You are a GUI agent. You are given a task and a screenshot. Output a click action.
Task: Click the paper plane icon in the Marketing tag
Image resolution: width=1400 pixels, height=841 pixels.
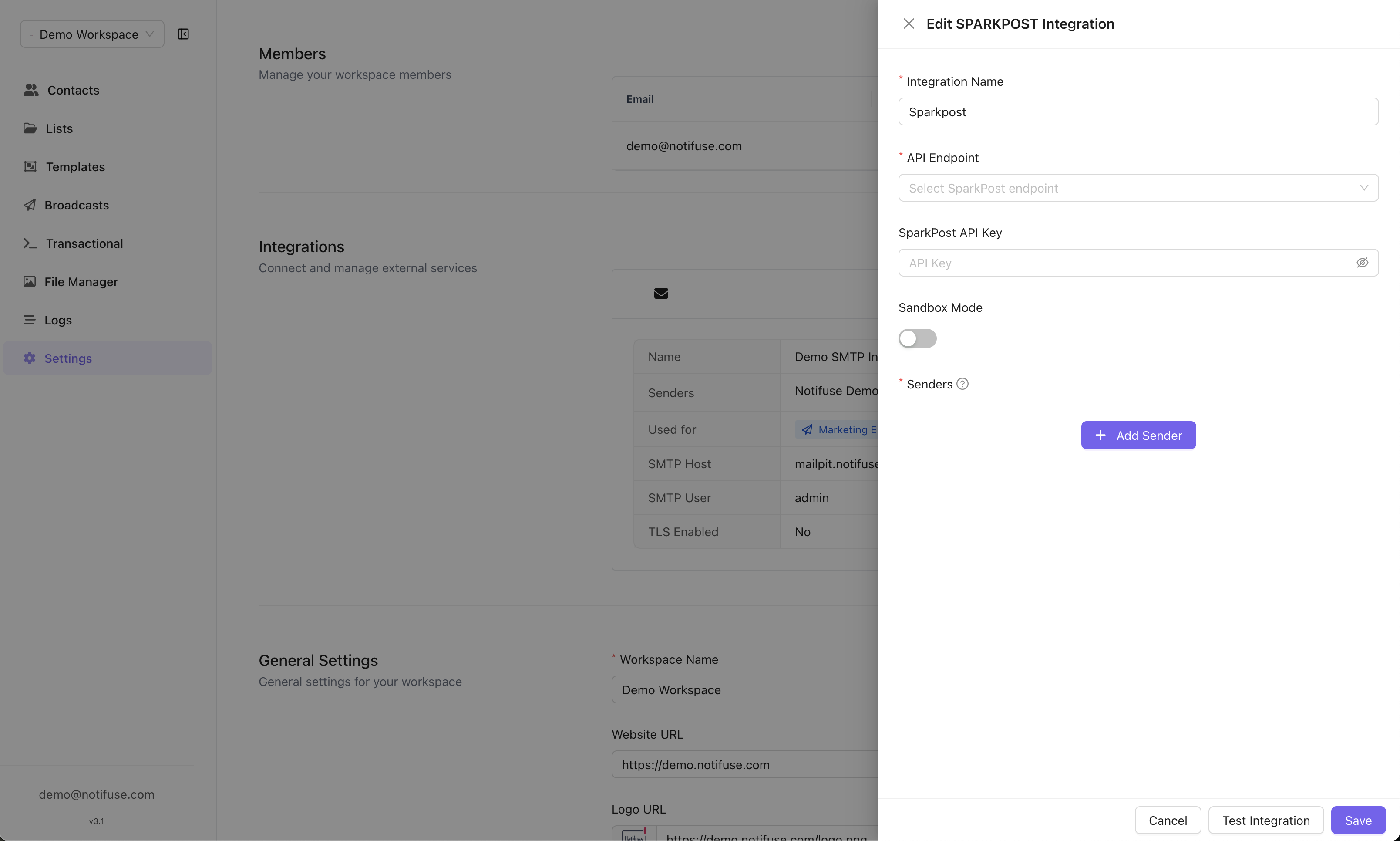coord(807,429)
